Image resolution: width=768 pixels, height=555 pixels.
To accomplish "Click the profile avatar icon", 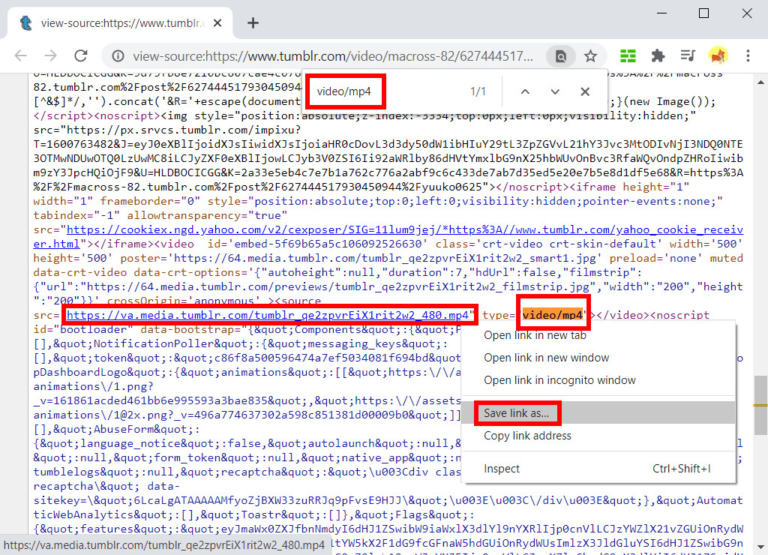I will (x=718, y=56).
